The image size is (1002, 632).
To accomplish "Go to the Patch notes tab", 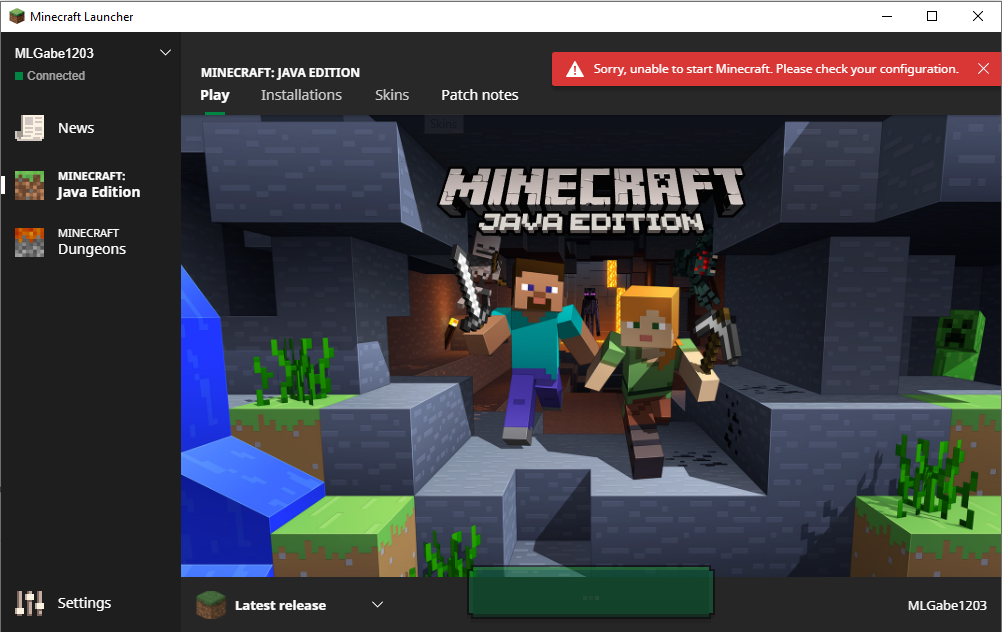I will (x=479, y=95).
